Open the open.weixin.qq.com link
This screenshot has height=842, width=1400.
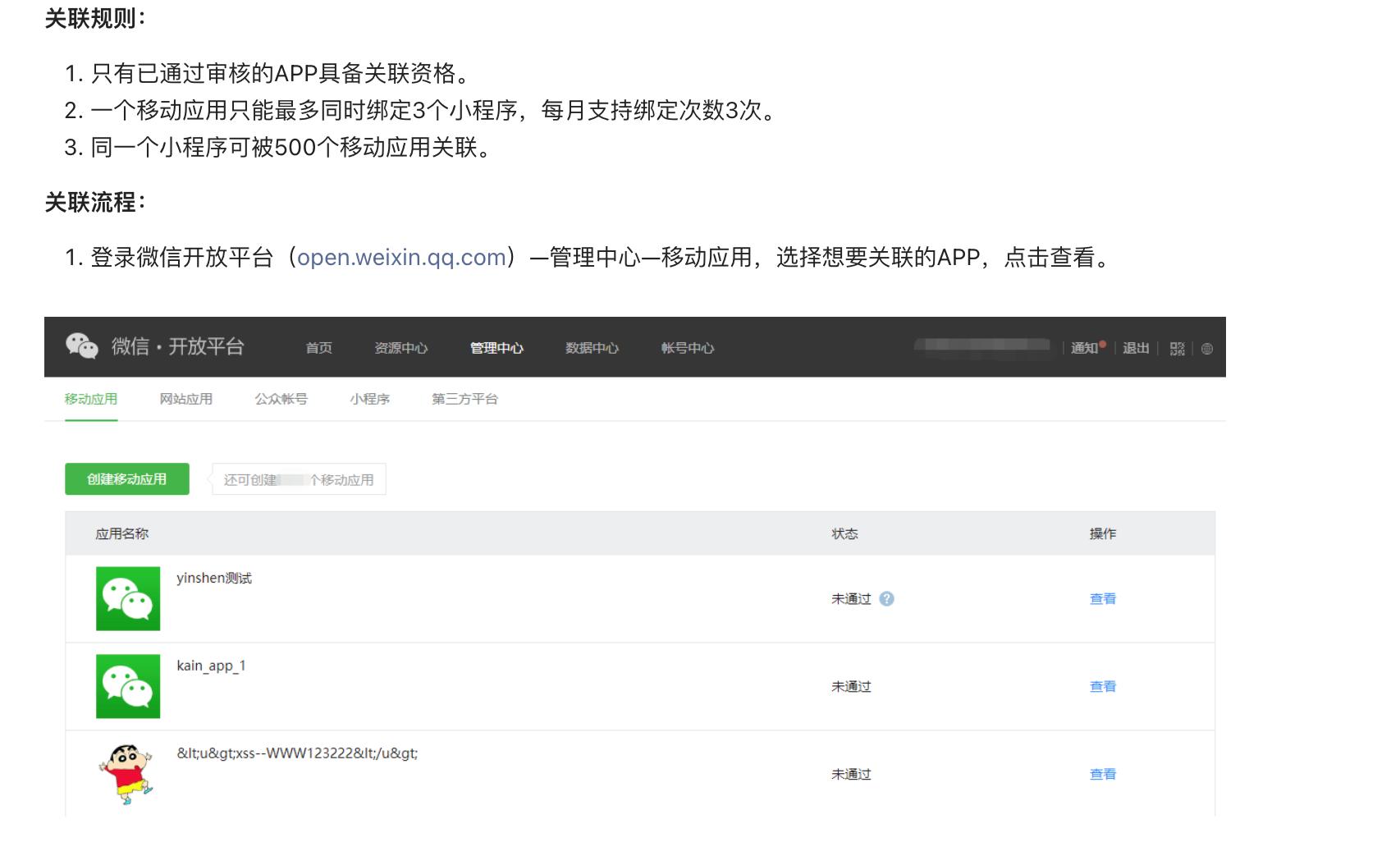(x=401, y=257)
